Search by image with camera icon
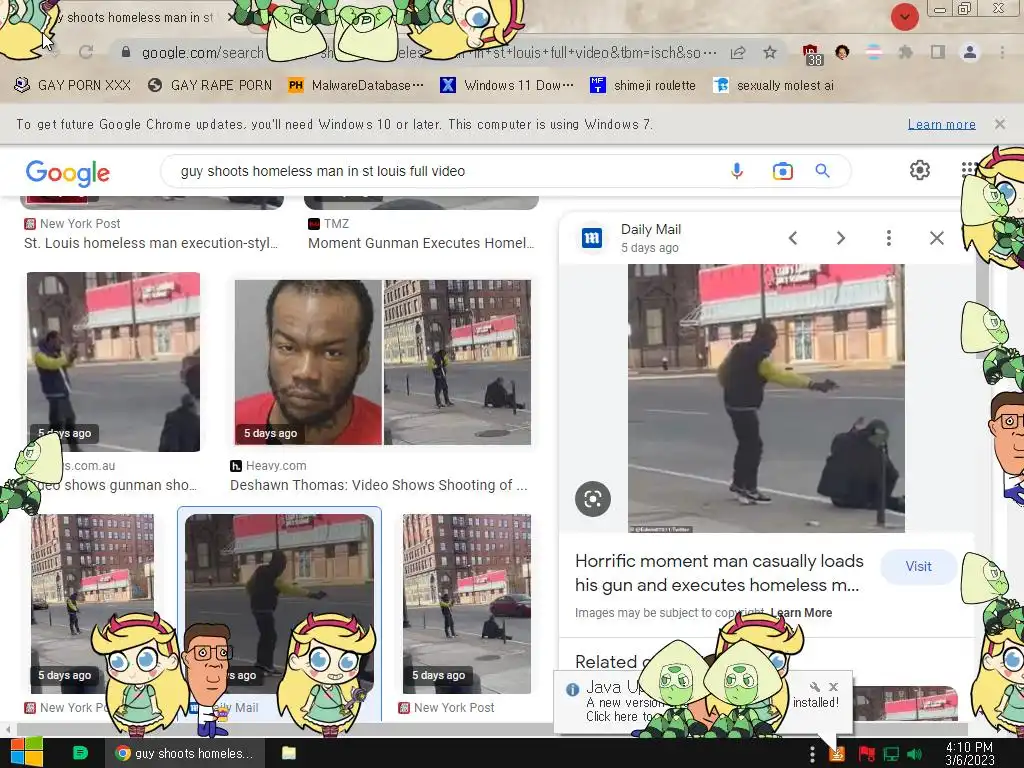Screen dimensions: 1024x768 pos(782,171)
